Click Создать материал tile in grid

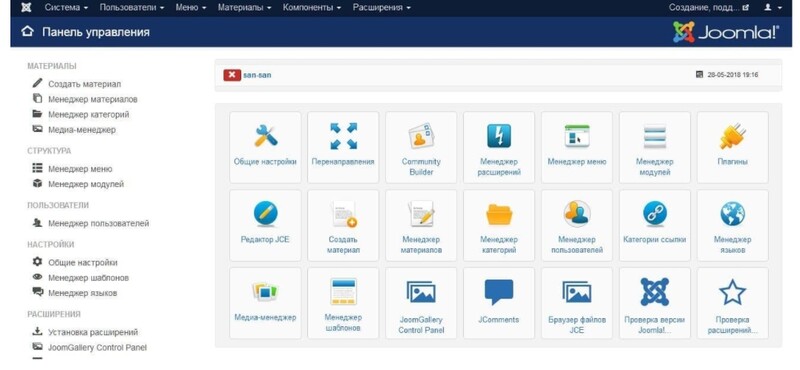click(x=343, y=225)
